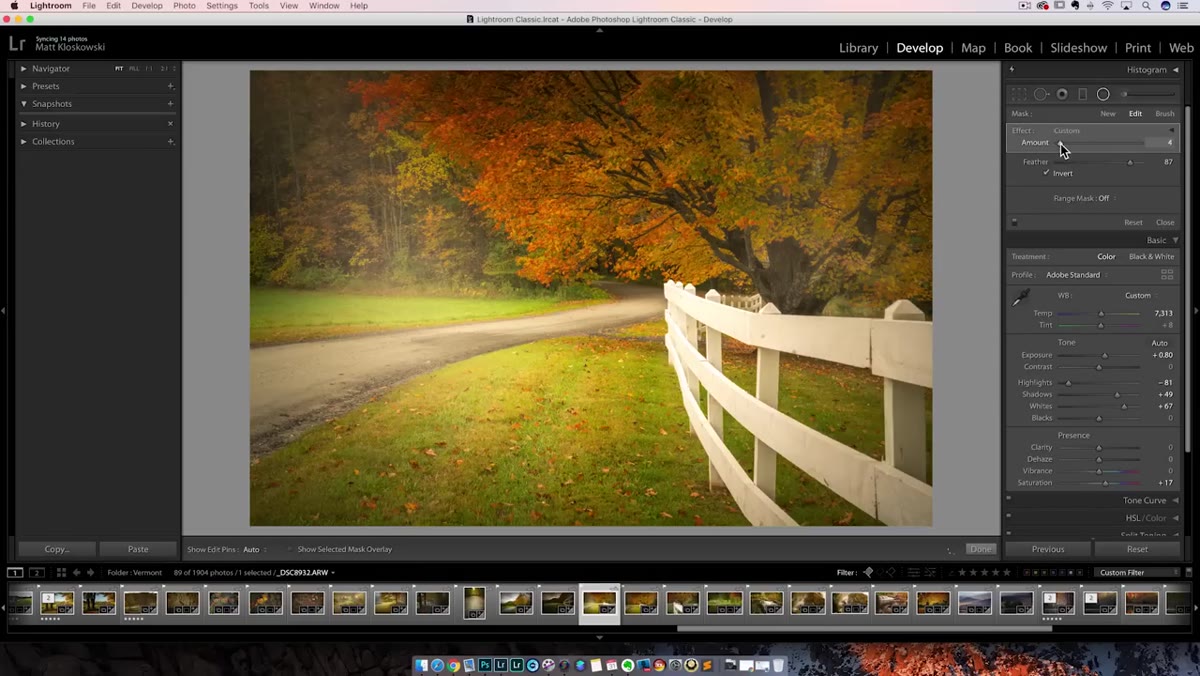Expand the History panel
1200x676 pixels.
[23, 123]
